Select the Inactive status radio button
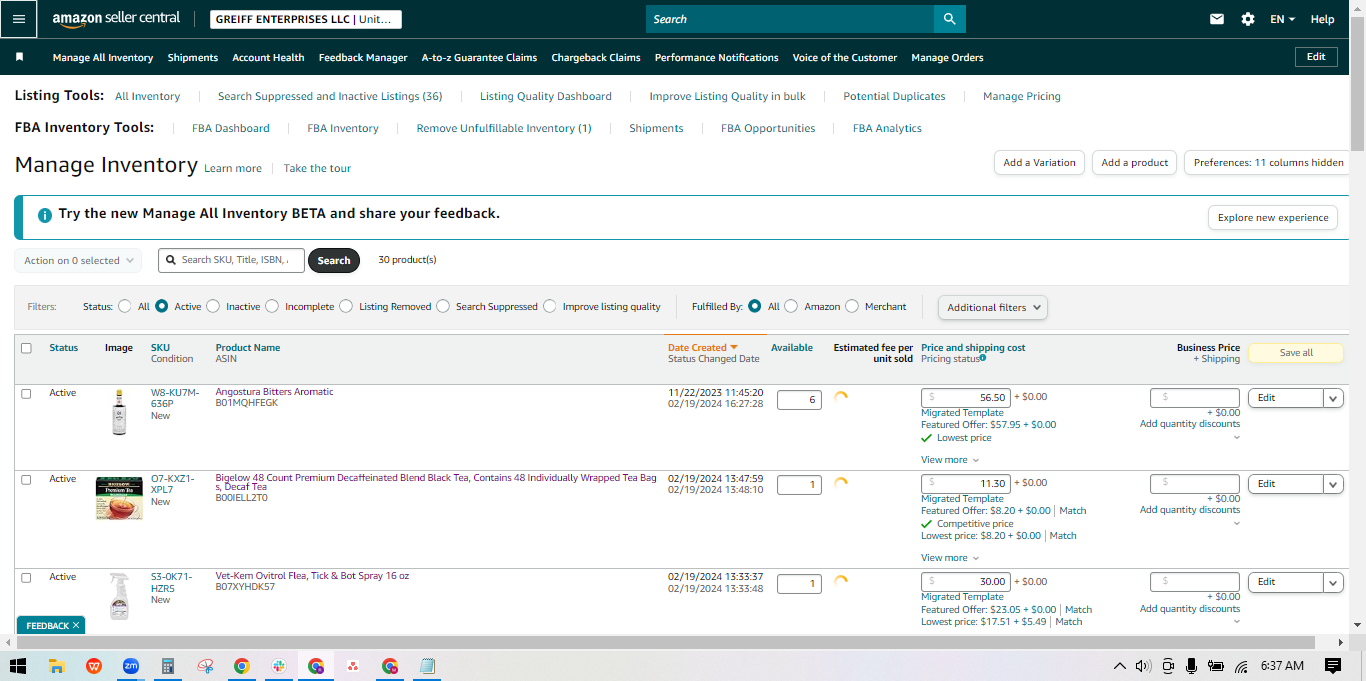The height and width of the screenshot is (681, 1366). tap(213, 307)
